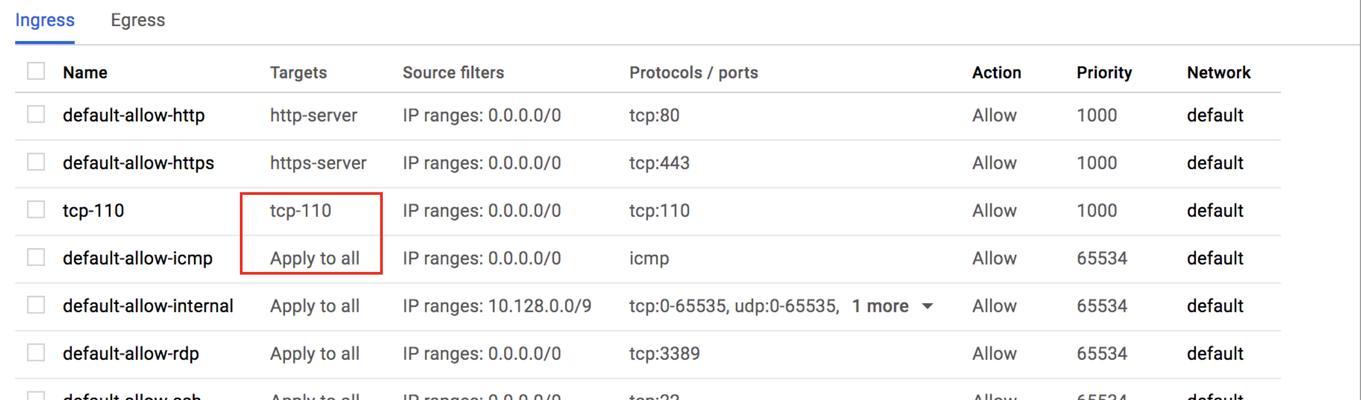Open the default network link for tcp-110

[1215, 211]
